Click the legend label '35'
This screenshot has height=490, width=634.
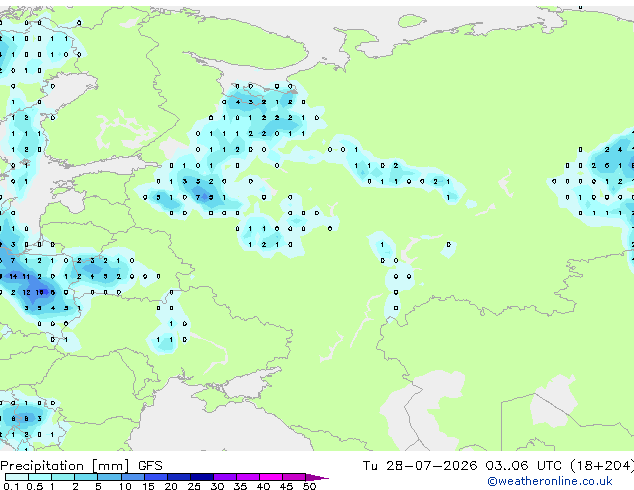pos(240,486)
